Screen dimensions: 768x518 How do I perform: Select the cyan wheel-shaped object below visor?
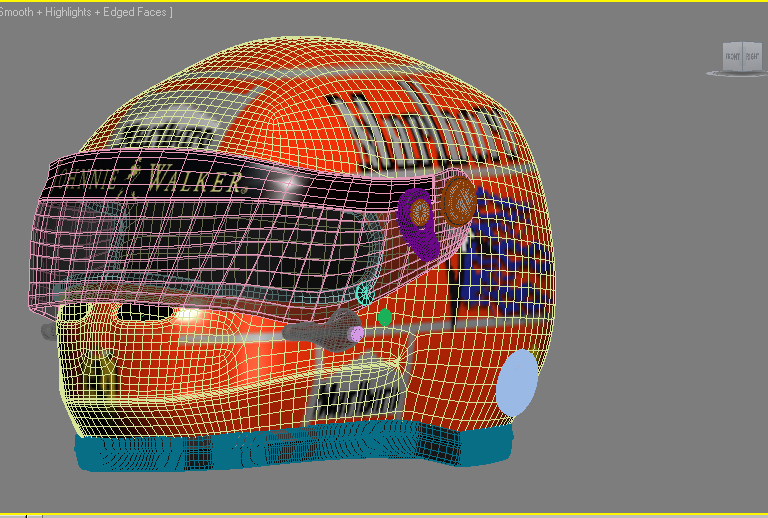point(365,293)
